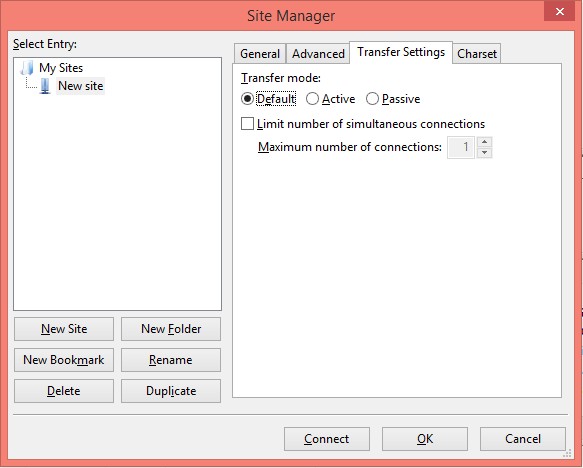This screenshot has height=468, width=583.
Task: Select the My Sites tree label
Action: tap(61, 68)
